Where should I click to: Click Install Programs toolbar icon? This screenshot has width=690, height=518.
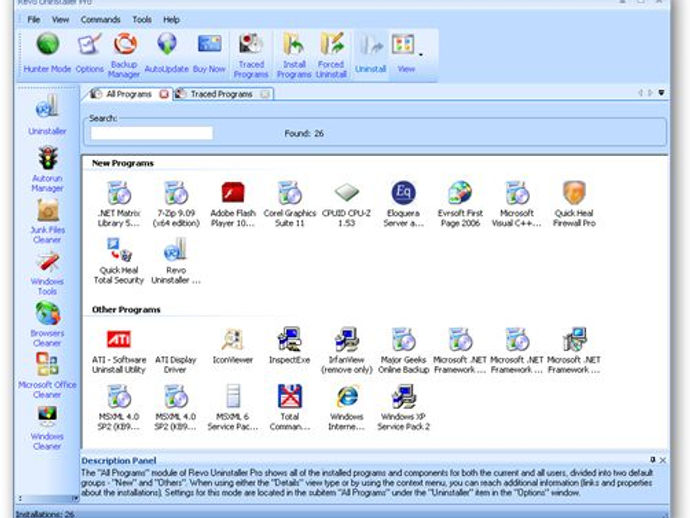[x=294, y=55]
